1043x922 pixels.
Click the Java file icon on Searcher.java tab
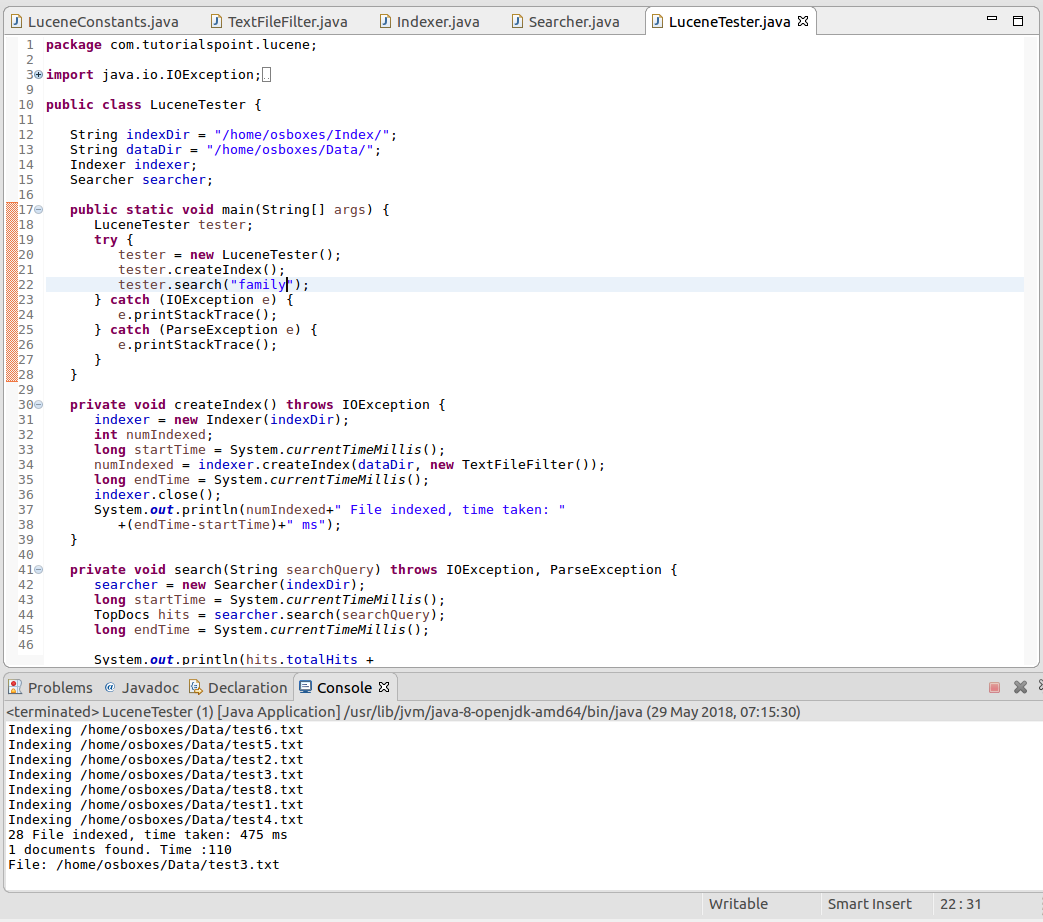click(517, 21)
